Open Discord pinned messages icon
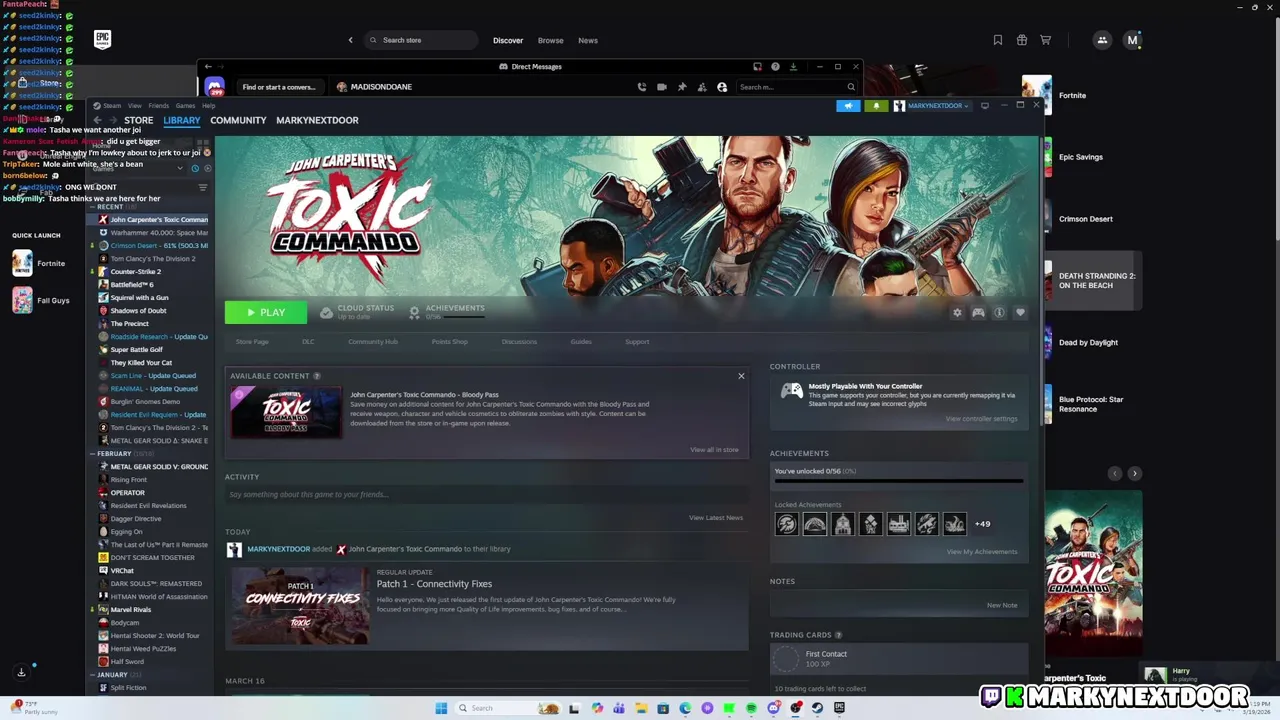Screen dimensions: 1280x720 point(682,87)
